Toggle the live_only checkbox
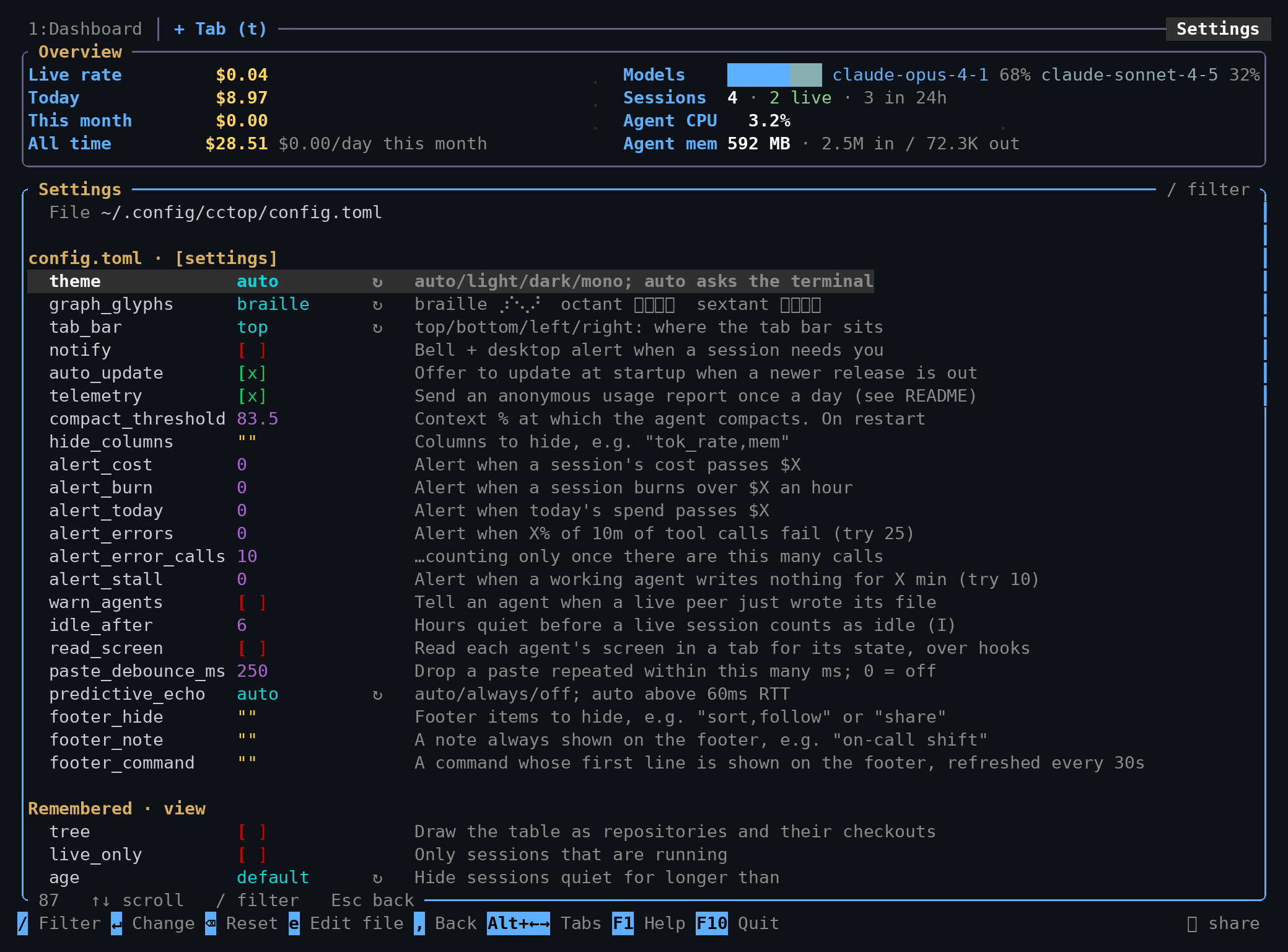The height and width of the screenshot is (952, 1288). (252, 855)
